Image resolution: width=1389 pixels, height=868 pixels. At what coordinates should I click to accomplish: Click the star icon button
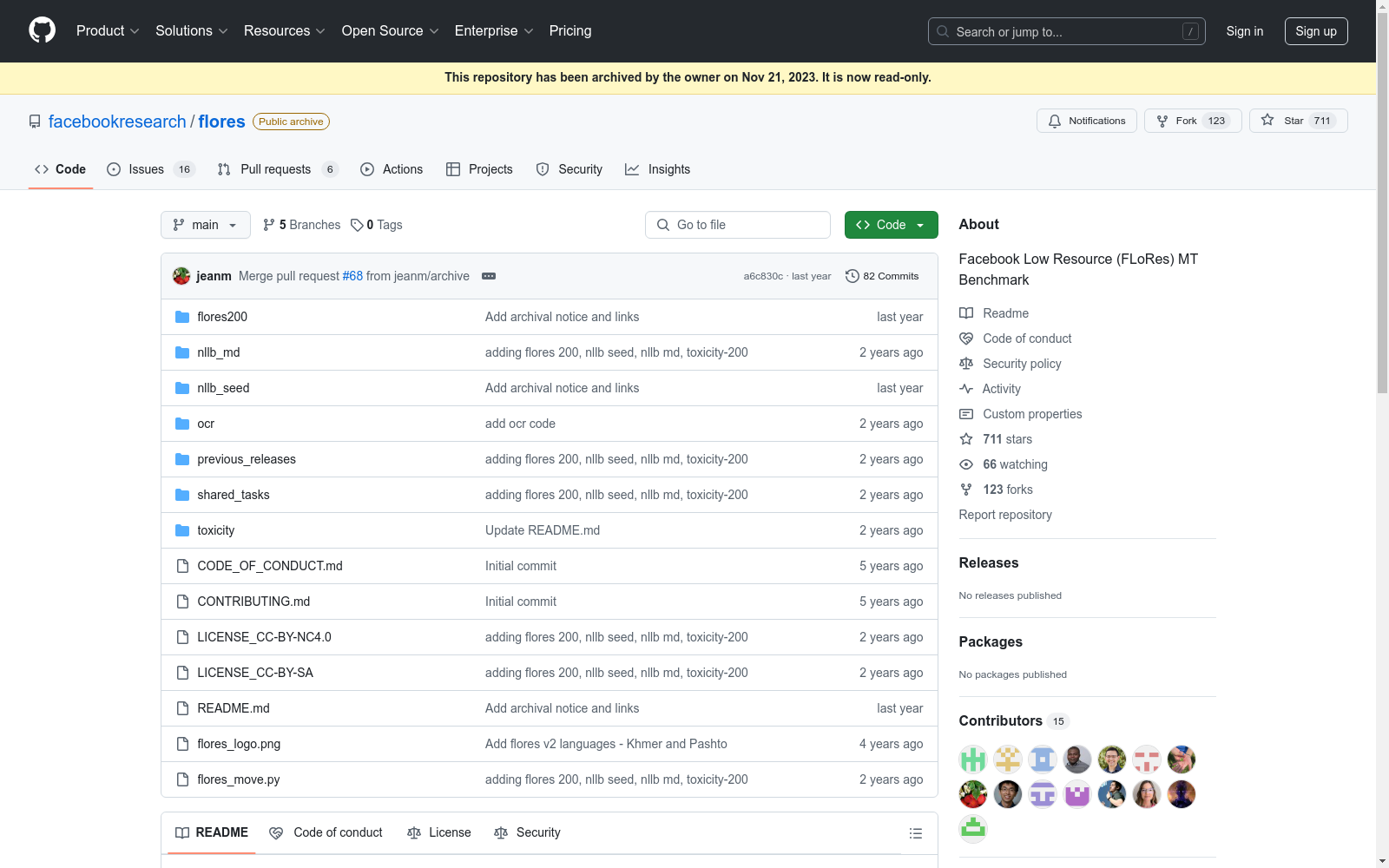[x=1298, y=121]
